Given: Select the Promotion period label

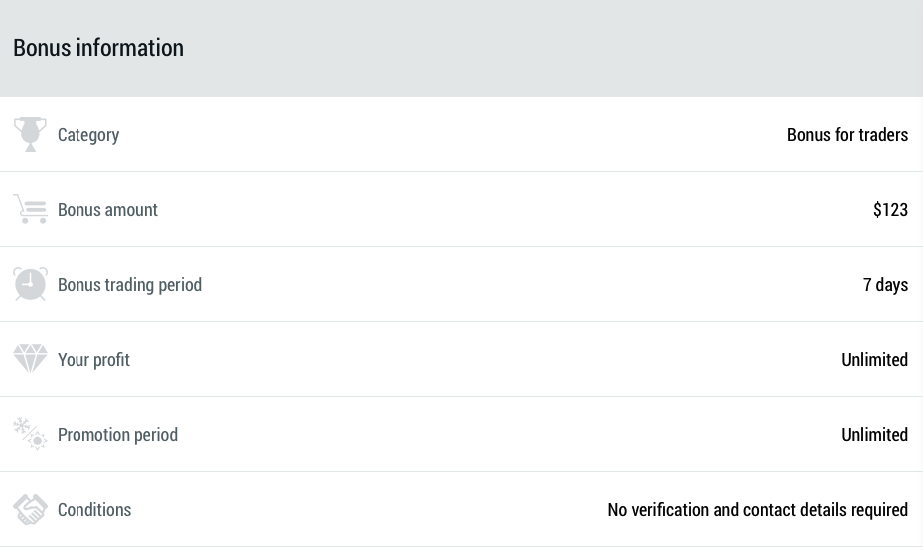Looking at the screenshot, I should (118, 435).
